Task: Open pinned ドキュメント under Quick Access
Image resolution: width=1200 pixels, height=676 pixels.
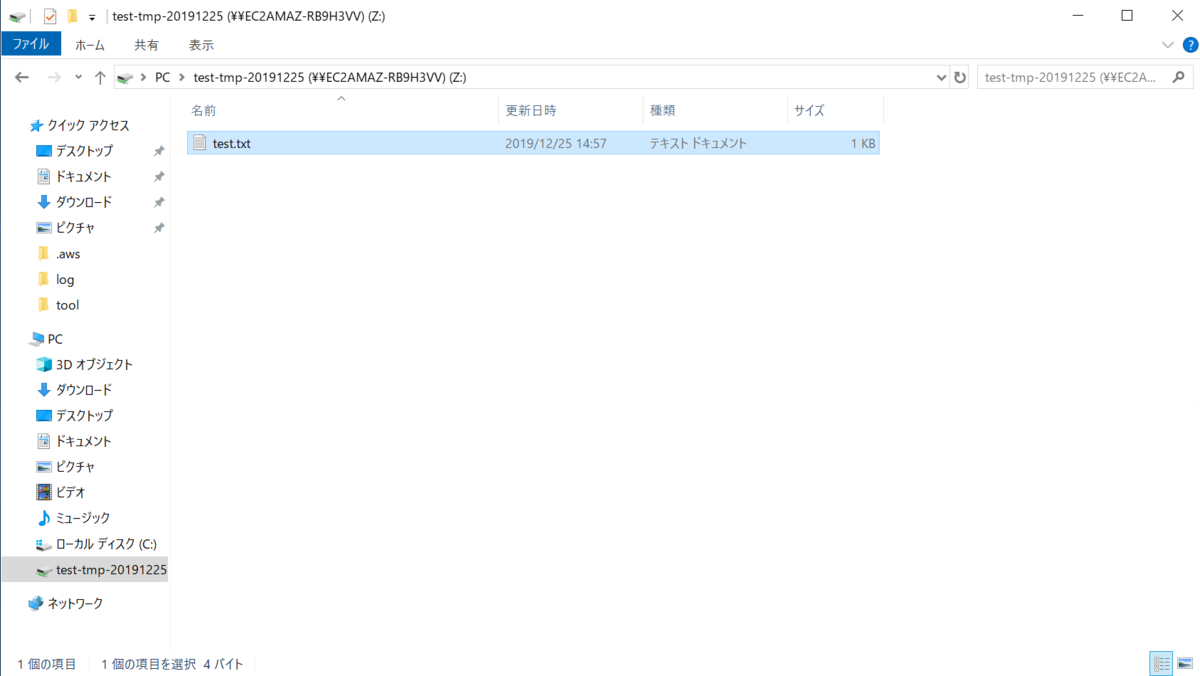Action: coord(83,176)
